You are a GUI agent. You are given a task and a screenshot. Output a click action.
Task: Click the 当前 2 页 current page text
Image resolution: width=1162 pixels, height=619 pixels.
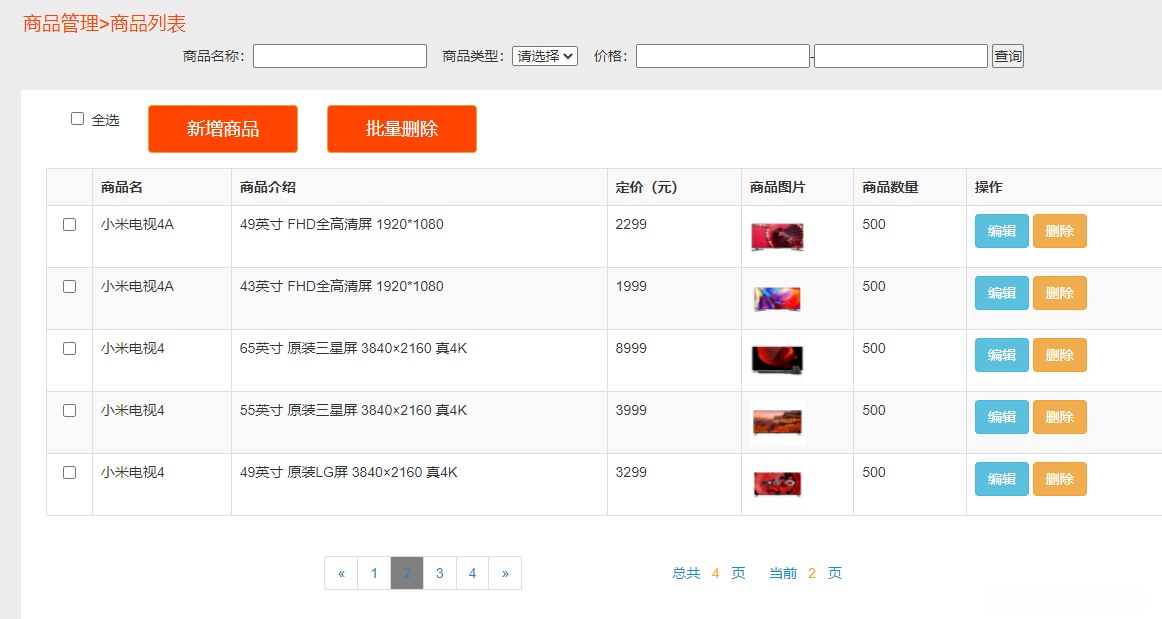(x=806, y=573)
